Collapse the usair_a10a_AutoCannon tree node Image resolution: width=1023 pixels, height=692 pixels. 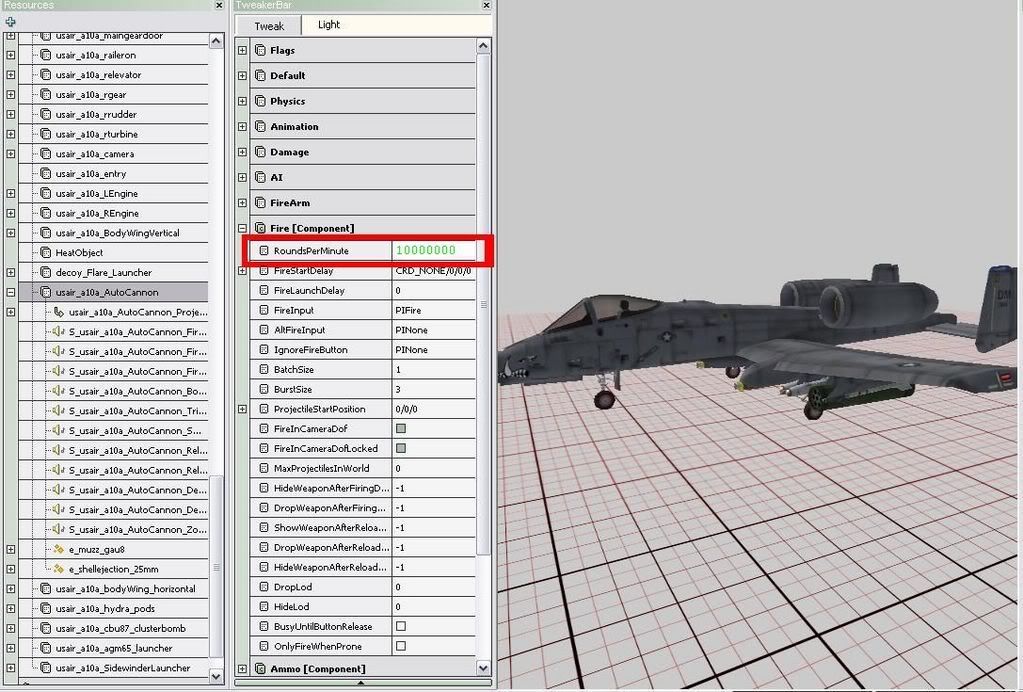coord(10,293)
